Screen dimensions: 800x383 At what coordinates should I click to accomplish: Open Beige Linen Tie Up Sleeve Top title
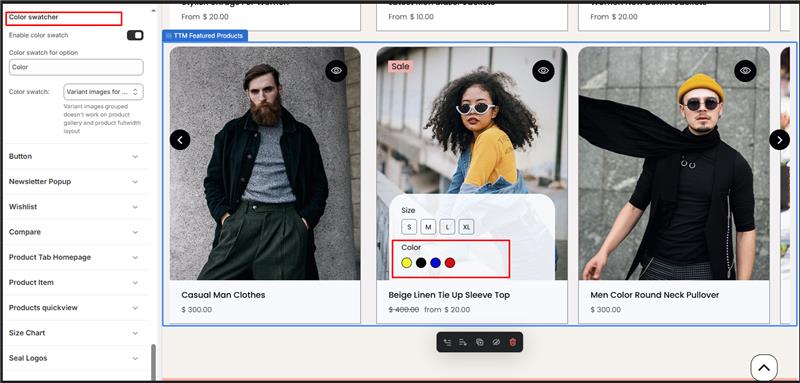click(449, 295)
